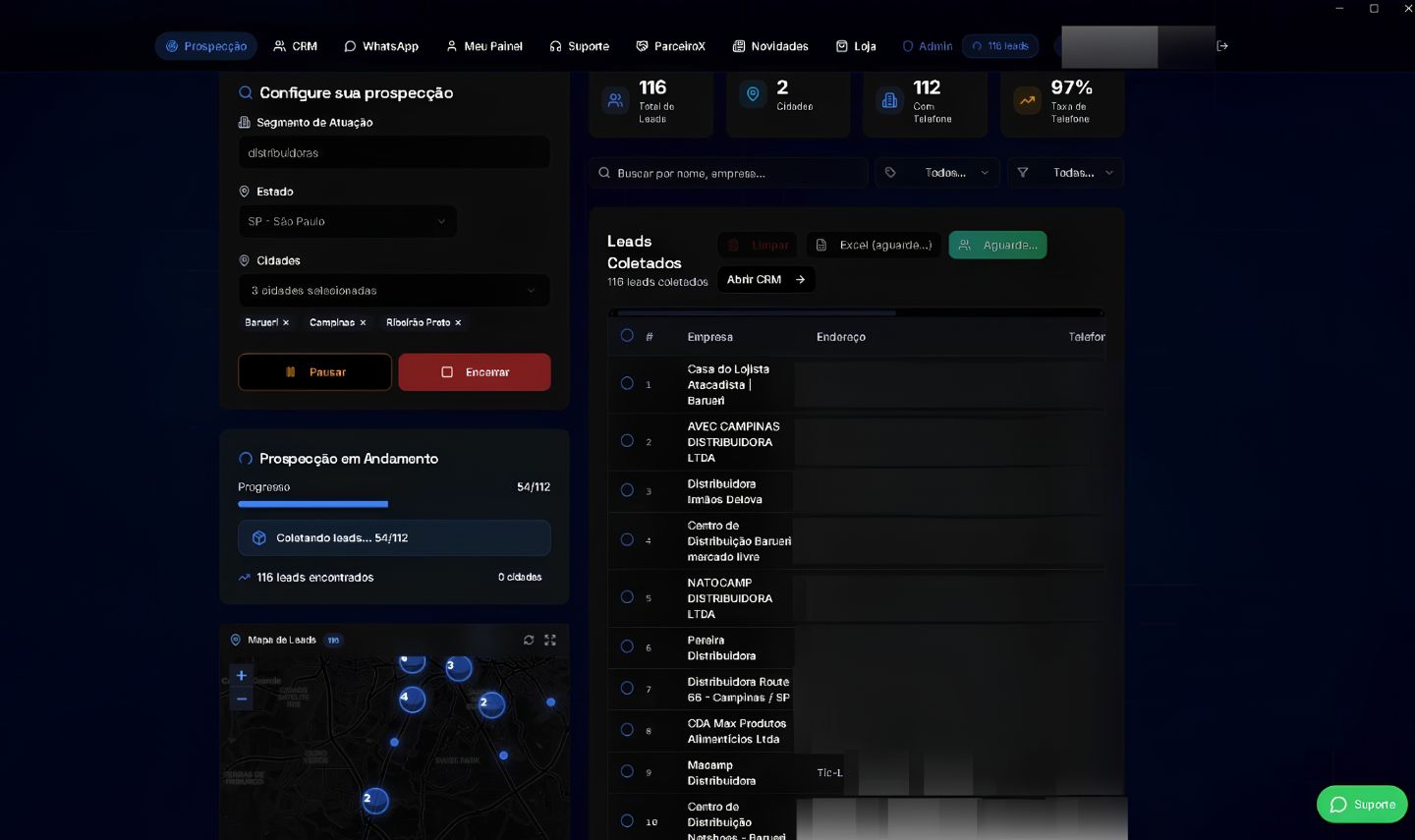Click the 116 leads badge in header
Screen dimensions: 1415x840
tap(1000, 46)
